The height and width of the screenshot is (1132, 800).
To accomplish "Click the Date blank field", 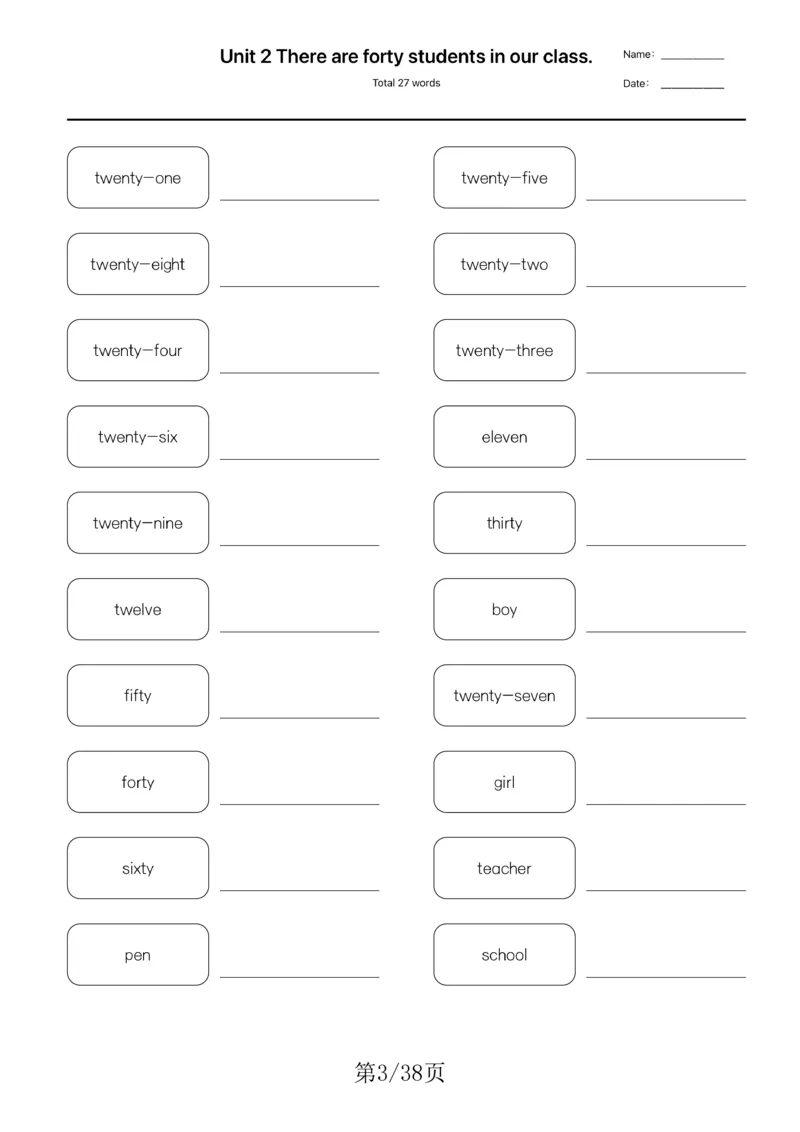I will [692, 87].
